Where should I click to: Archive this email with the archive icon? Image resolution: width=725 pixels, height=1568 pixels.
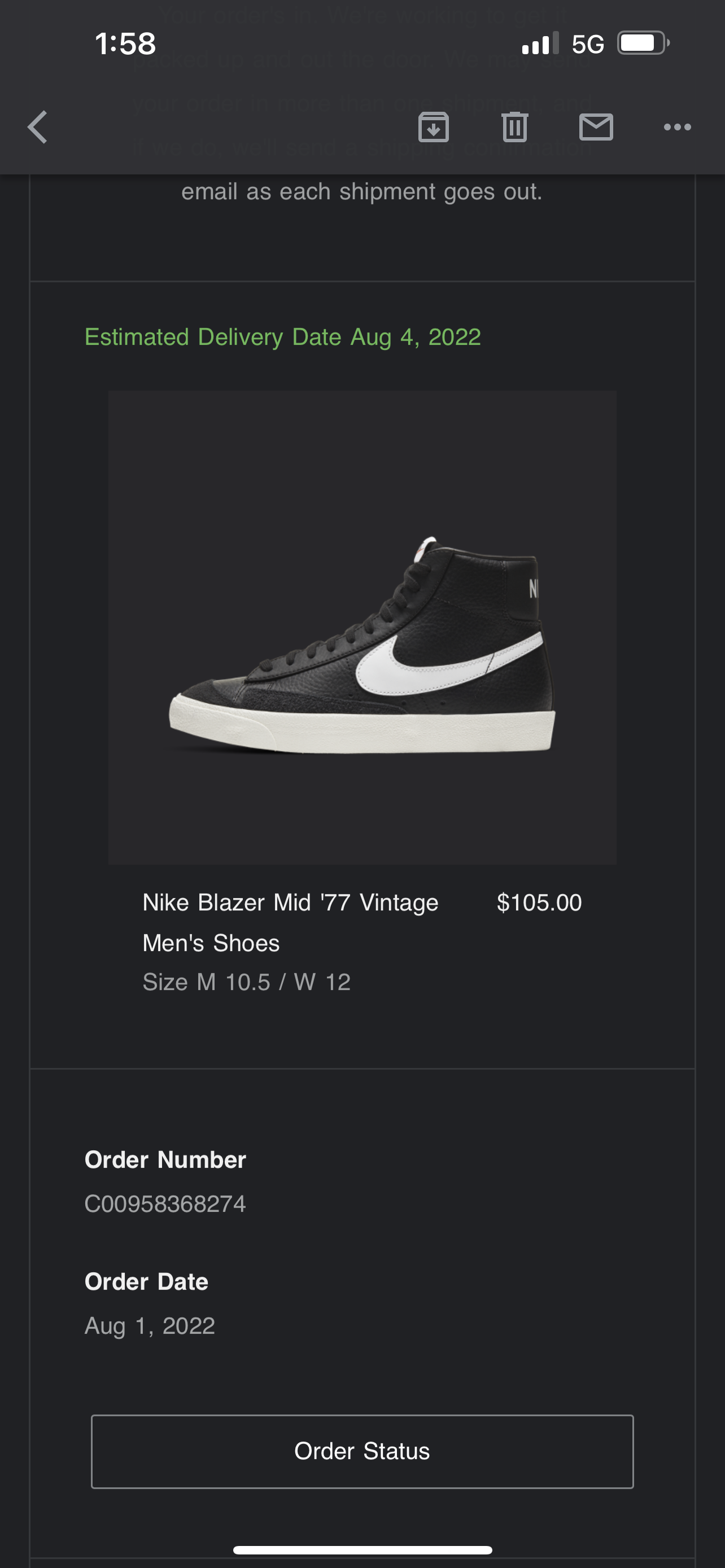click(434, 127)
